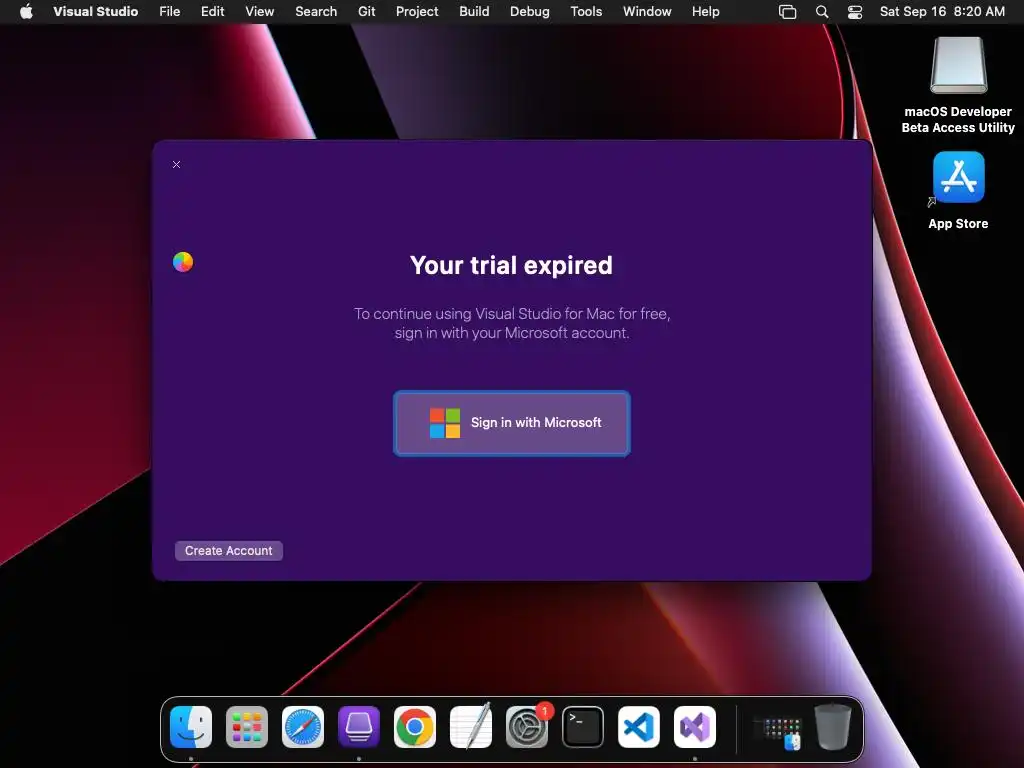Open Spotlight search magnifier icon
The image size is (1024, 768).
click(822, 12)
